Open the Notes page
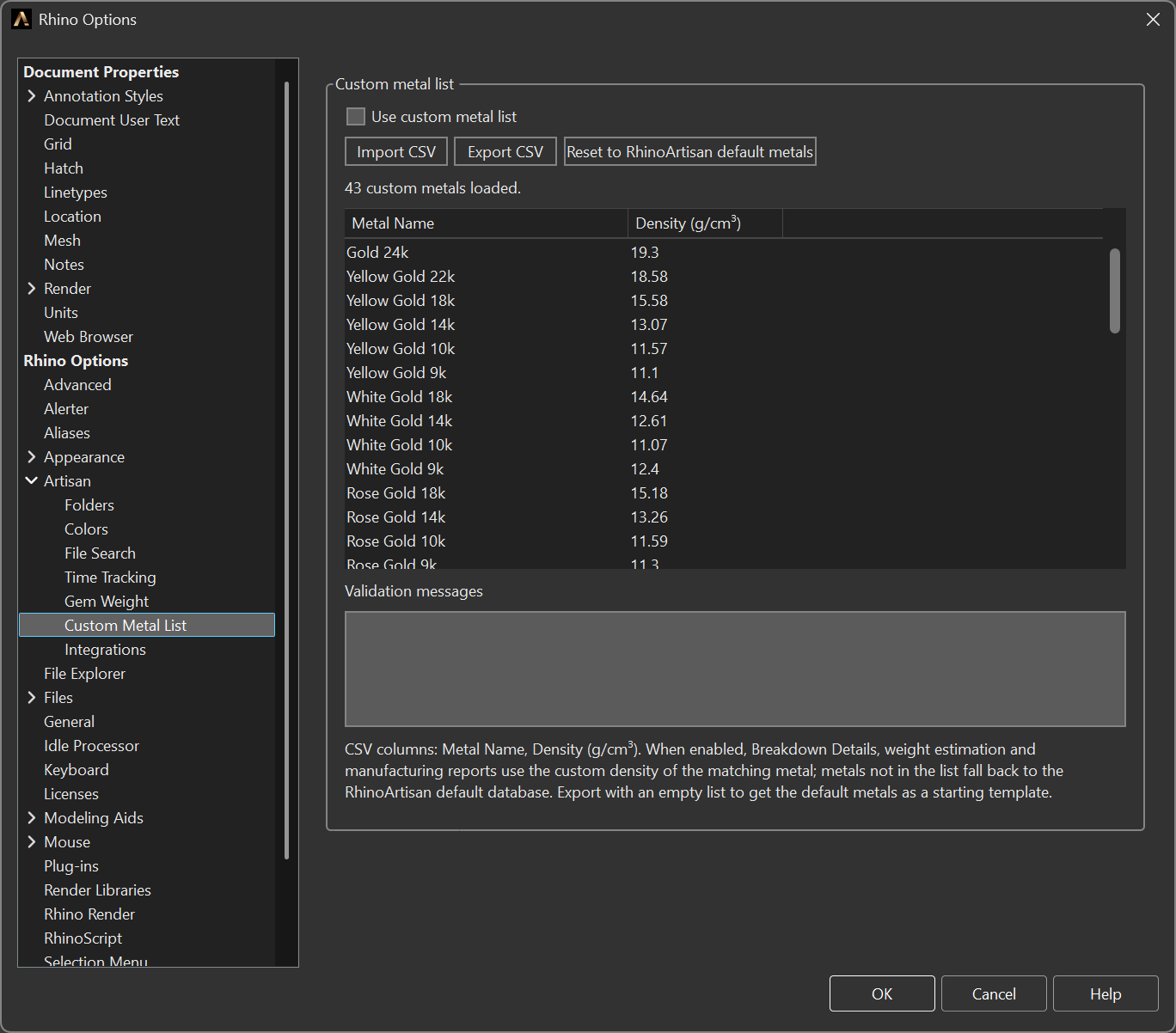 64,264
